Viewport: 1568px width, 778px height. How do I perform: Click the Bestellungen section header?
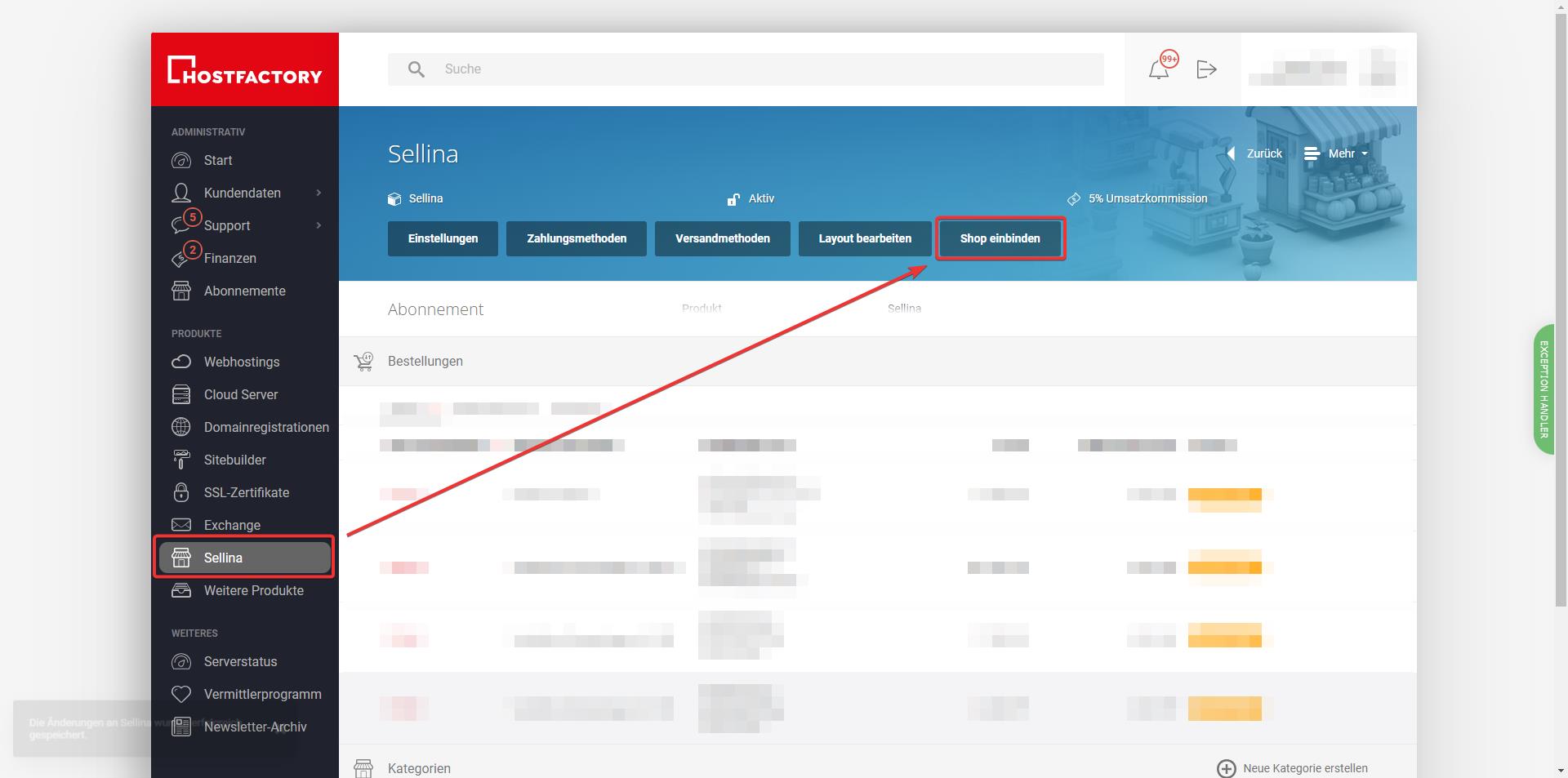pyautogui.click(x=878, y=362)
